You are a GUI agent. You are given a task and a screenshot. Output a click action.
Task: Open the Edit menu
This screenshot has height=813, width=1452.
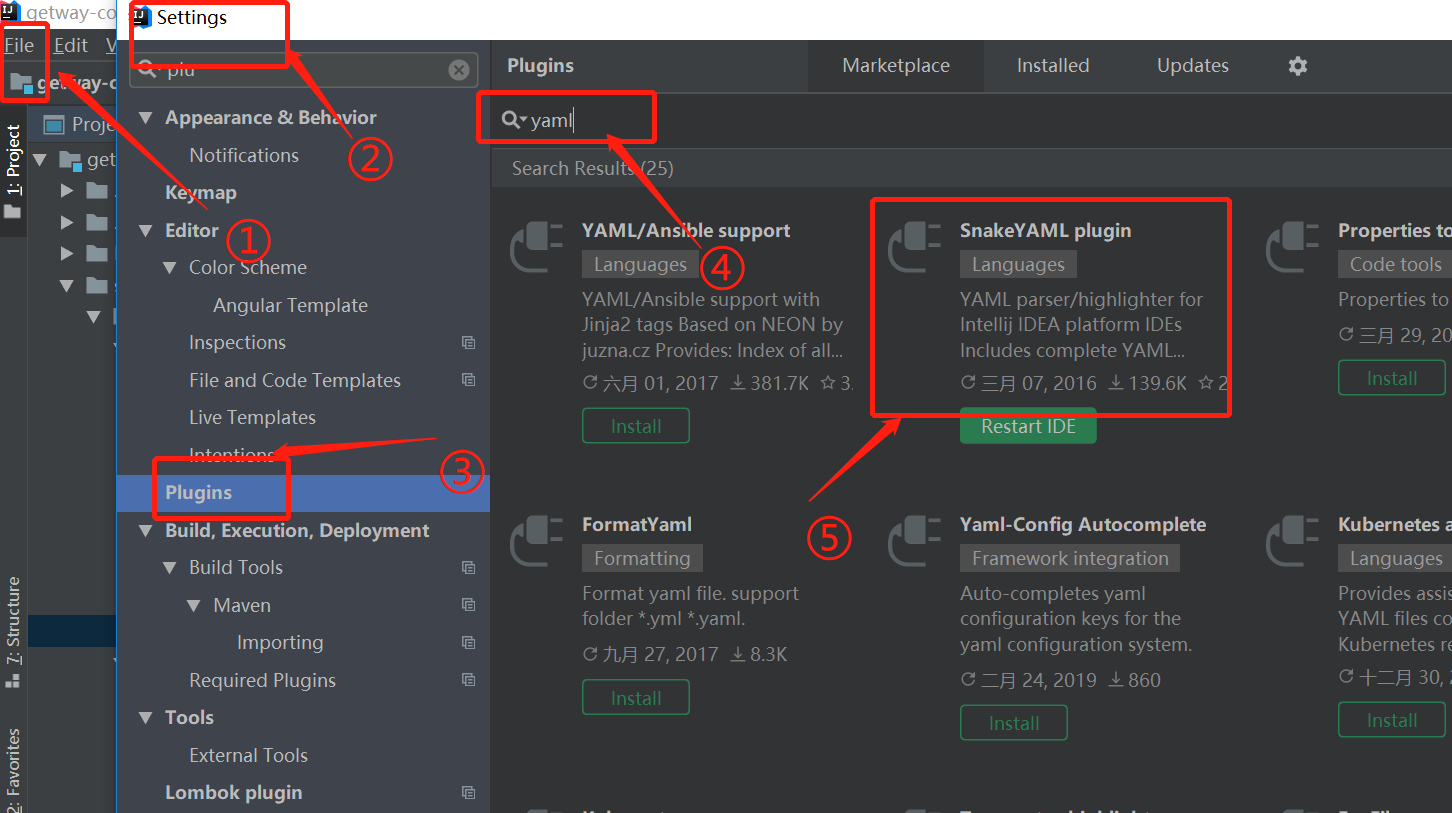point(71,46)
